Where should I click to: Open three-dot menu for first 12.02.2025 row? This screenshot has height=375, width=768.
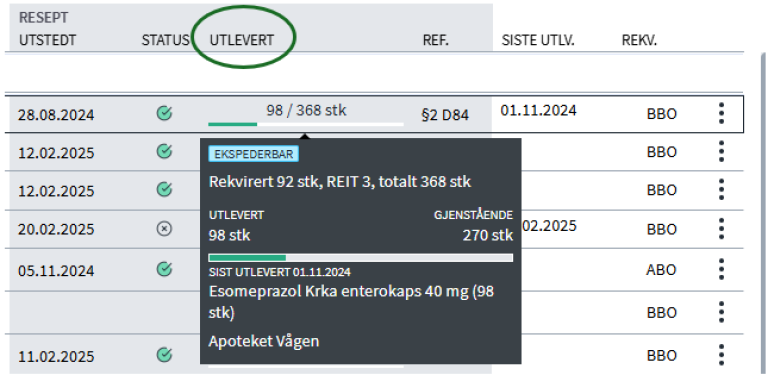coord(721,151)
